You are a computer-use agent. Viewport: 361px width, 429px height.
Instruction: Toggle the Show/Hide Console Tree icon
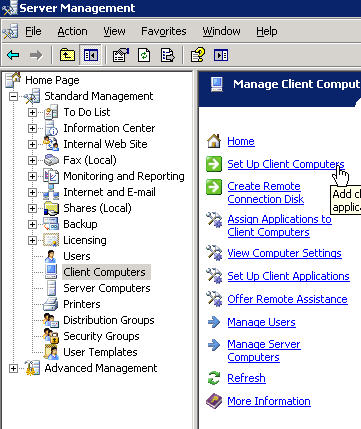[x=90, y=55]
